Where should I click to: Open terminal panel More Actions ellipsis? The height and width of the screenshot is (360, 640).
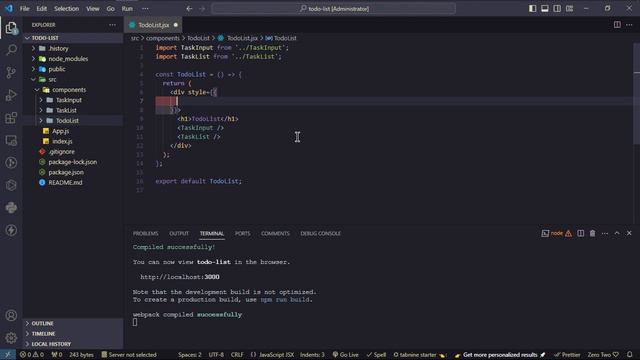coord(604,233)
